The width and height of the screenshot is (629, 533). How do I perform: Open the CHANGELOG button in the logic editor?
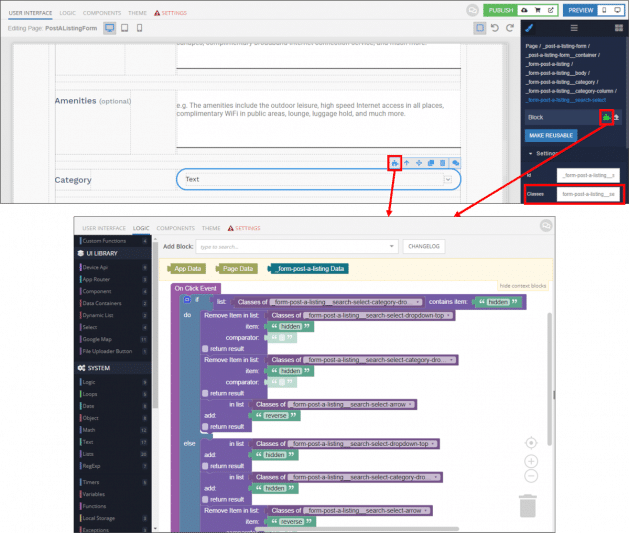click(424, 246)
